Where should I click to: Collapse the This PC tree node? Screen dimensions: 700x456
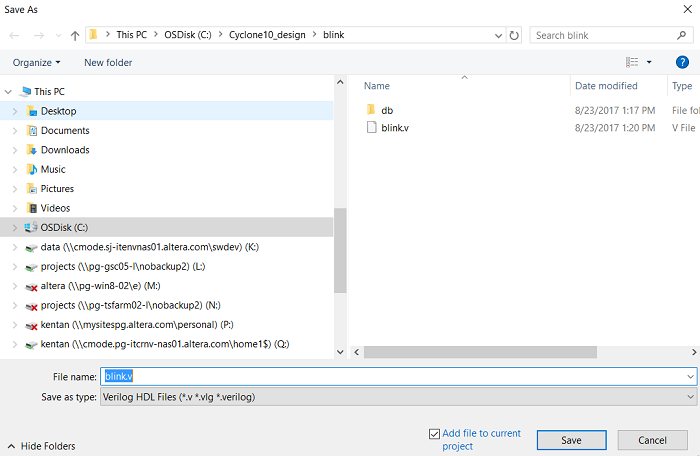8,92
